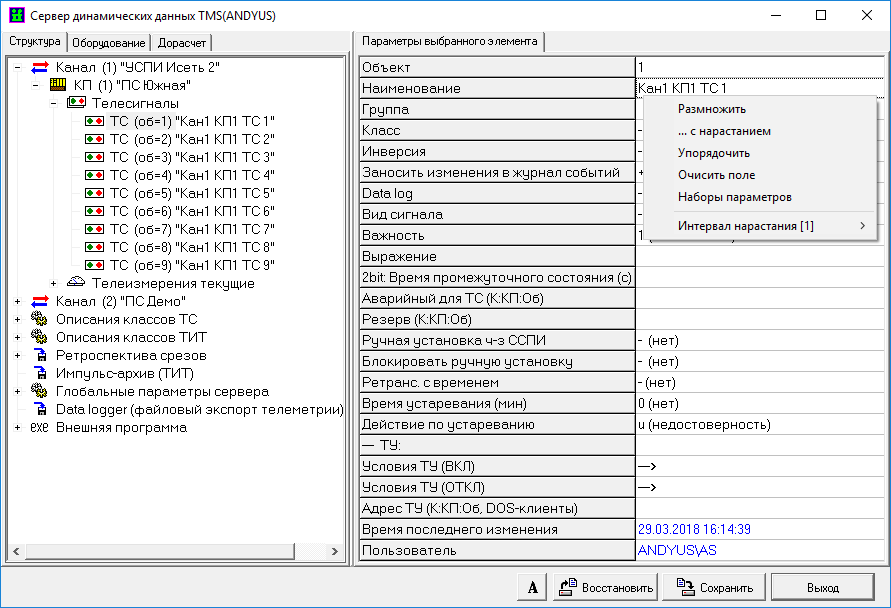Viewport: 891px width, 608px height.
Task: Click the exe icon of Внешняя программа
Action: click(x=40, y=427)
